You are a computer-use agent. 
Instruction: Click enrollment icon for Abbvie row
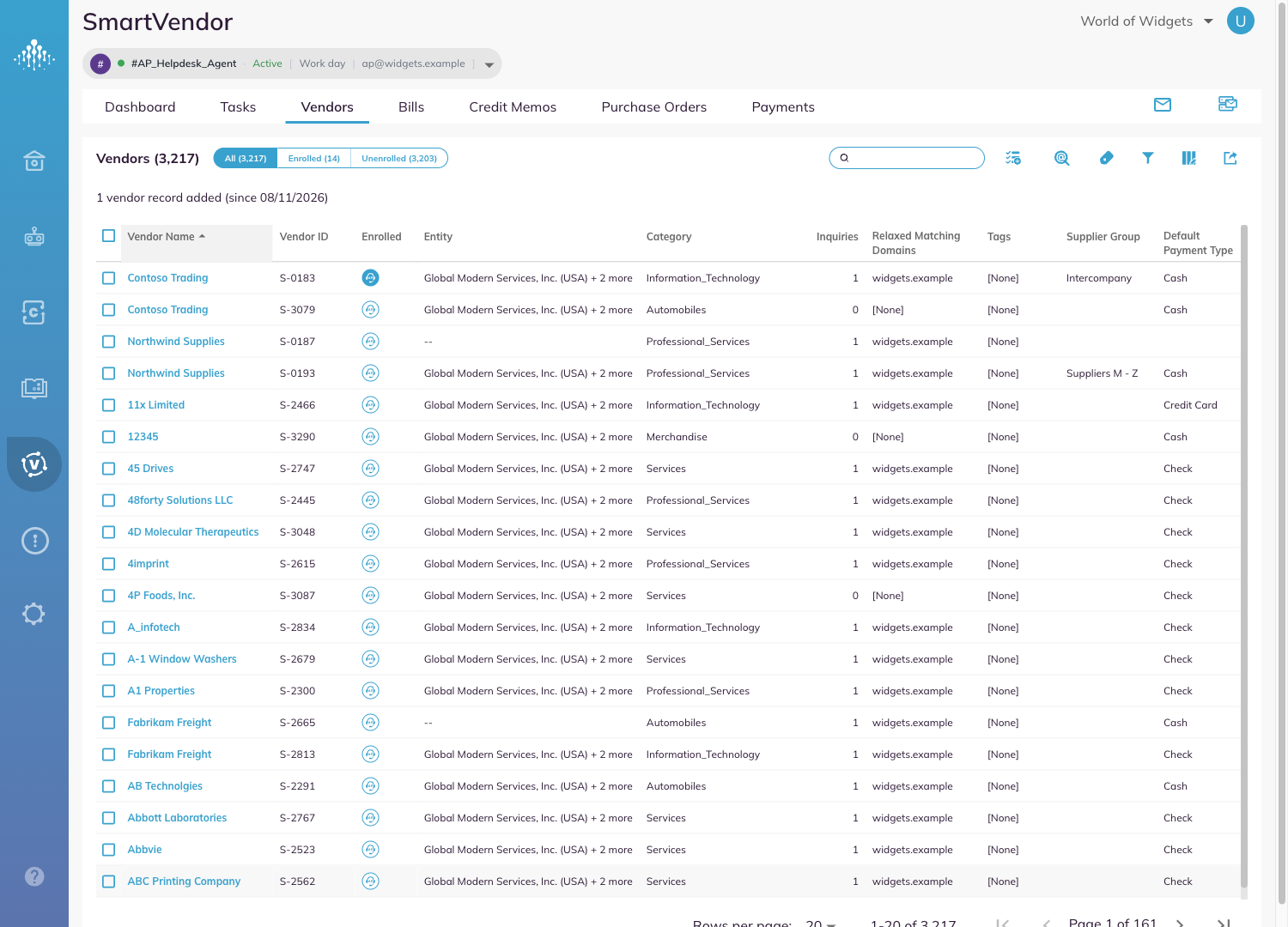pyautogui.click(x=370, y=850)
